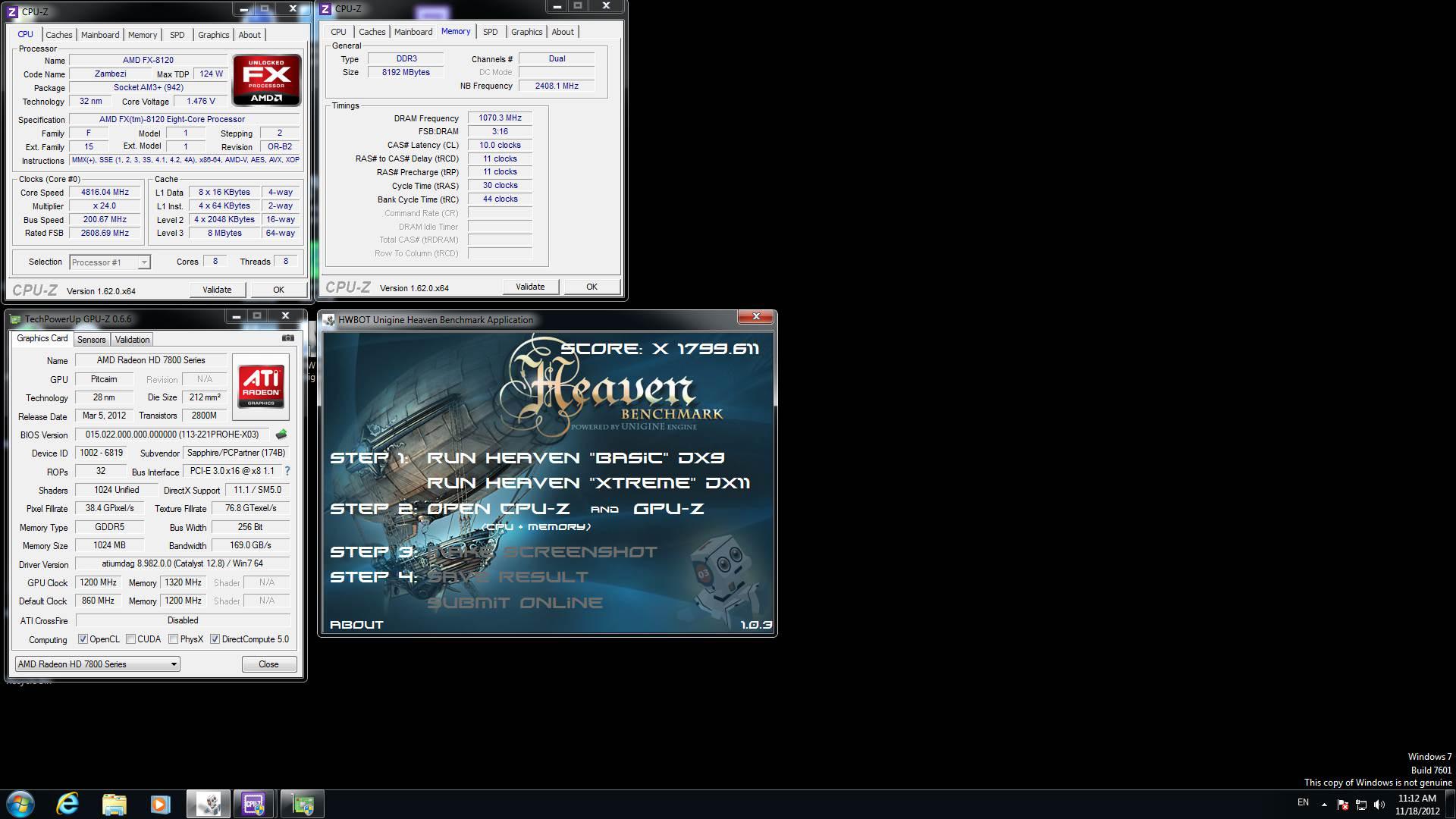This screenshot has width=1456, height=819.
Task: Switch to CPU-Z taskbar icon
Action: [255, 804]
